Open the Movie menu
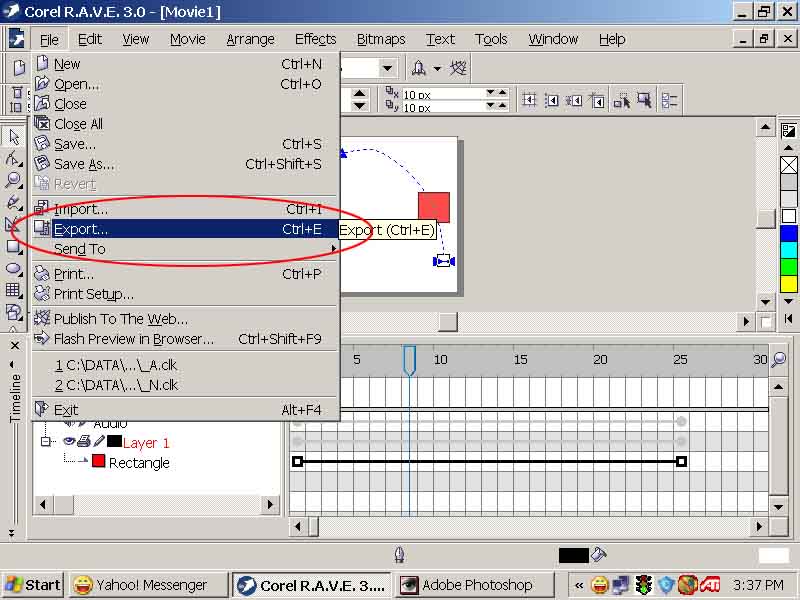This screenshot has height=600, width=800. 188,39
